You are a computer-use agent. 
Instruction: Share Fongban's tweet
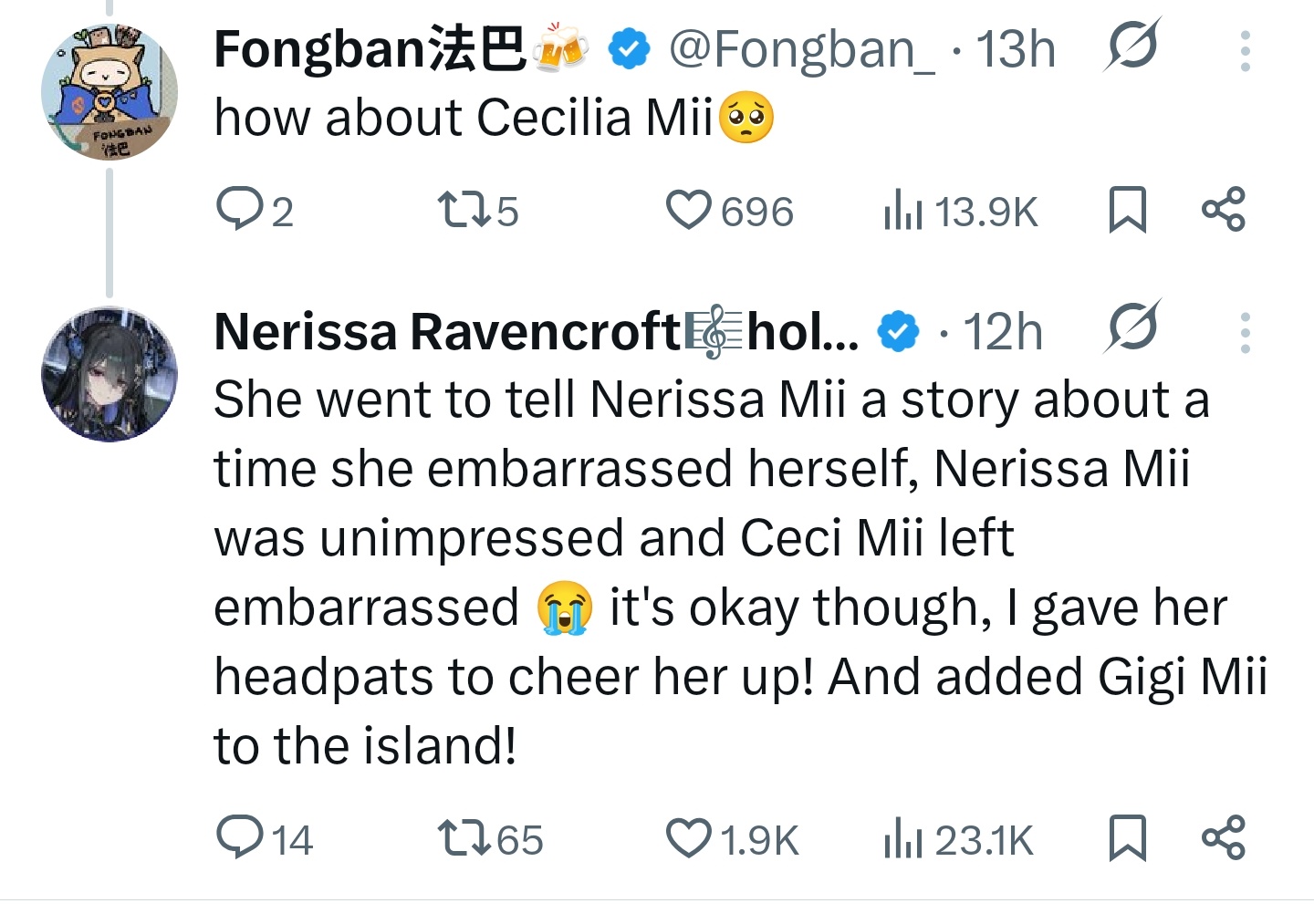(1223, 210)
